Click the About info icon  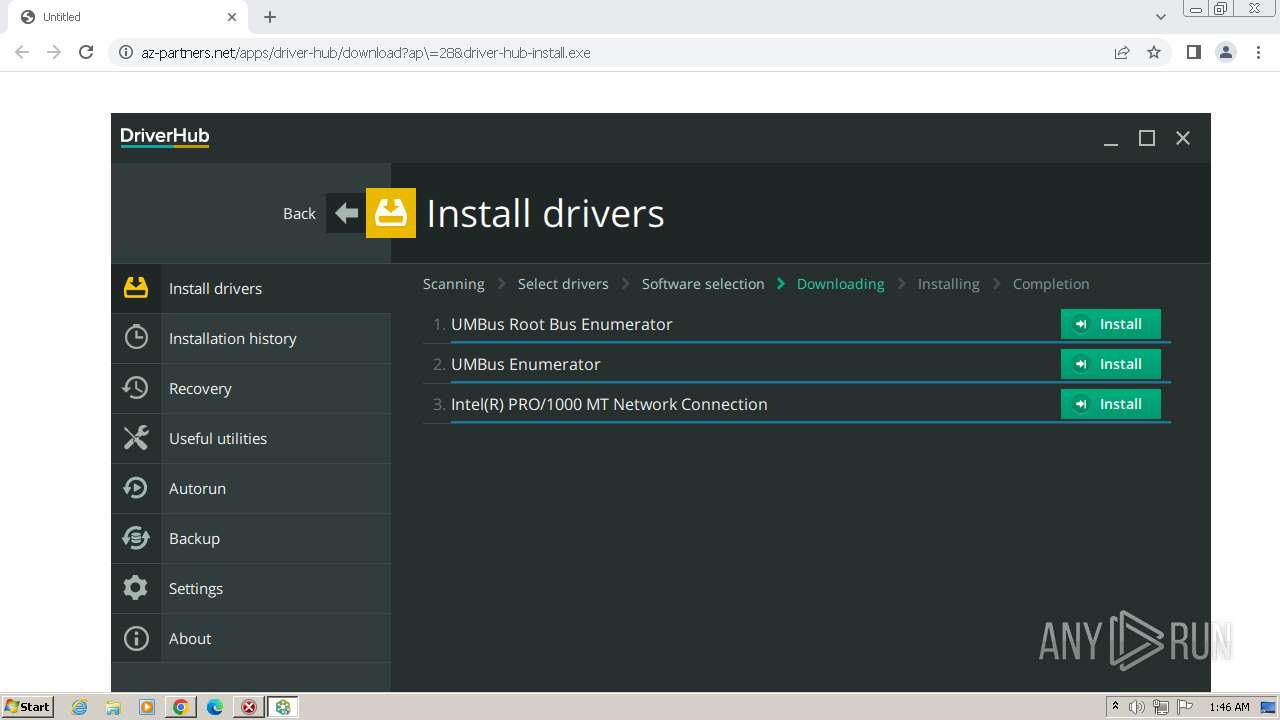click(x=136, y=638)
